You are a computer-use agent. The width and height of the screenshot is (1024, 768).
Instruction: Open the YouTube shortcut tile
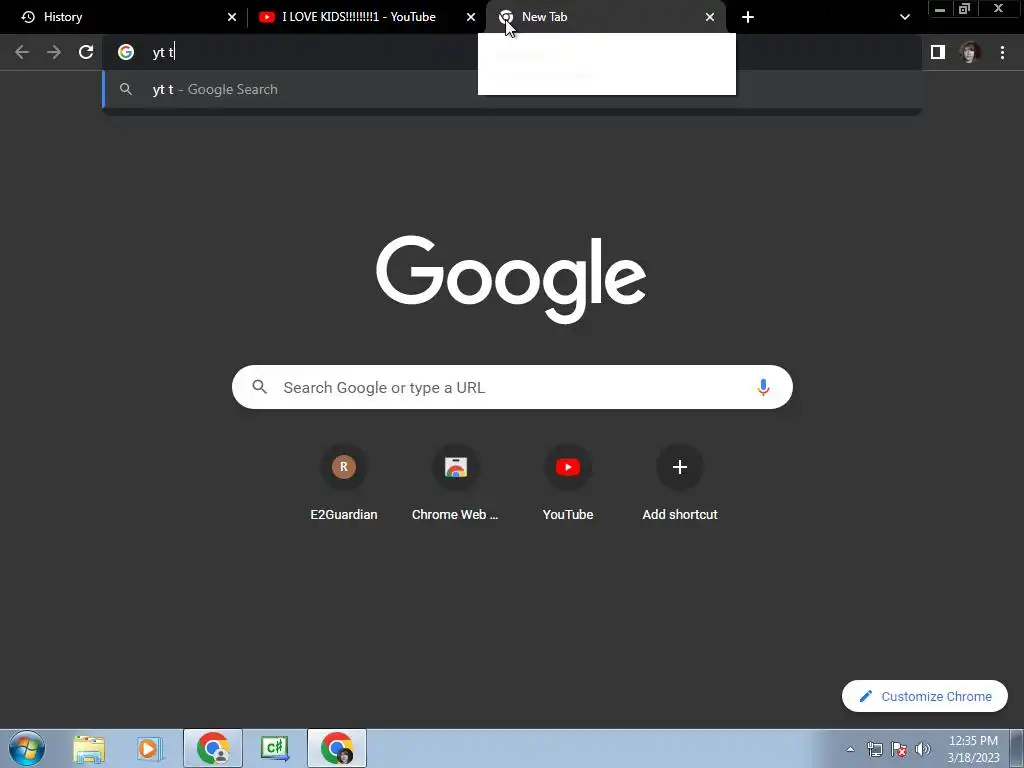(x=568, y=483)
